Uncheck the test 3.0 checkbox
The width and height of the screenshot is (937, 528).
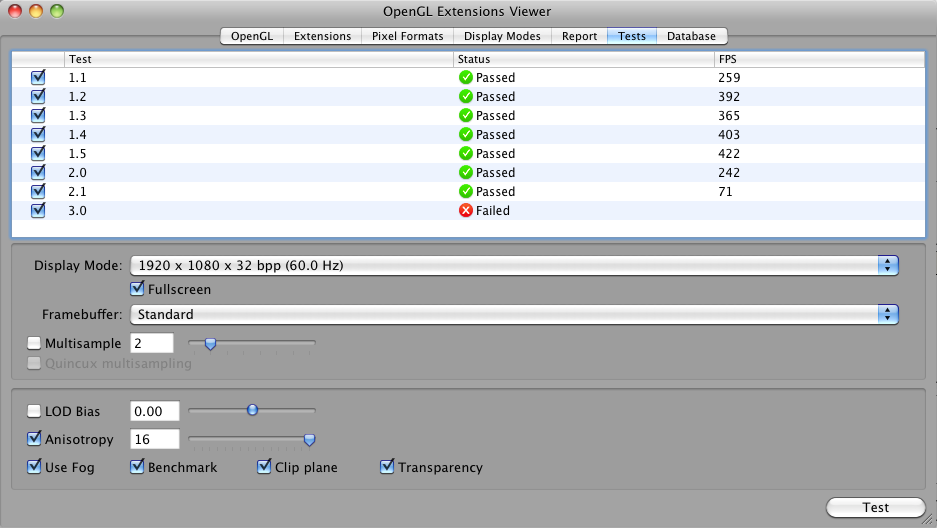(x=38, y=211)
